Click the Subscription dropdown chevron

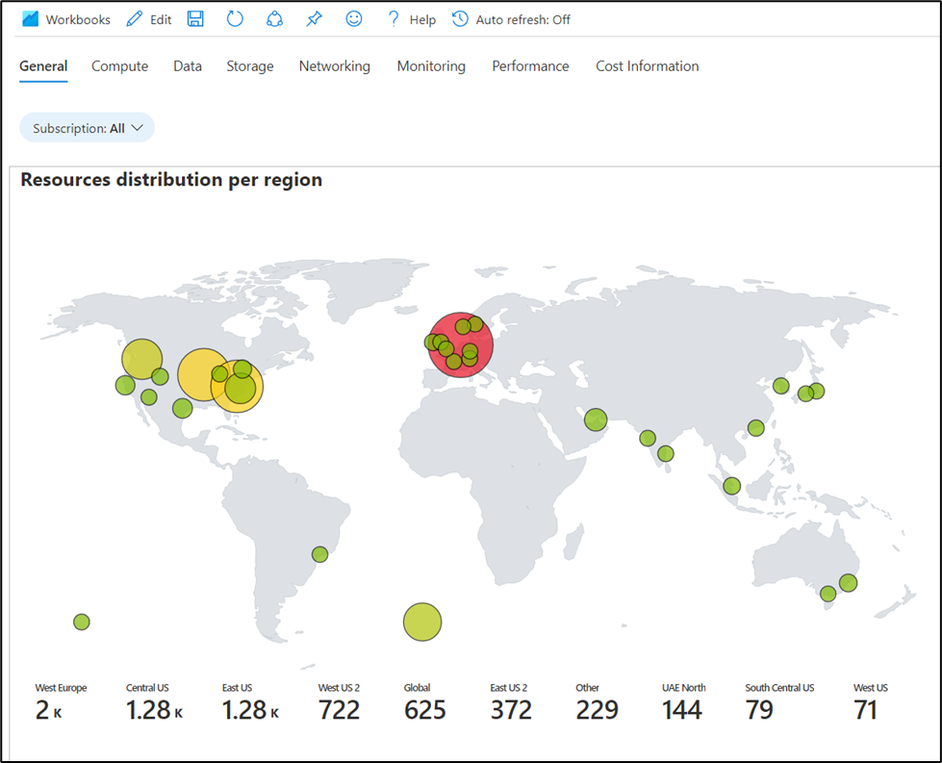(137, 128)
